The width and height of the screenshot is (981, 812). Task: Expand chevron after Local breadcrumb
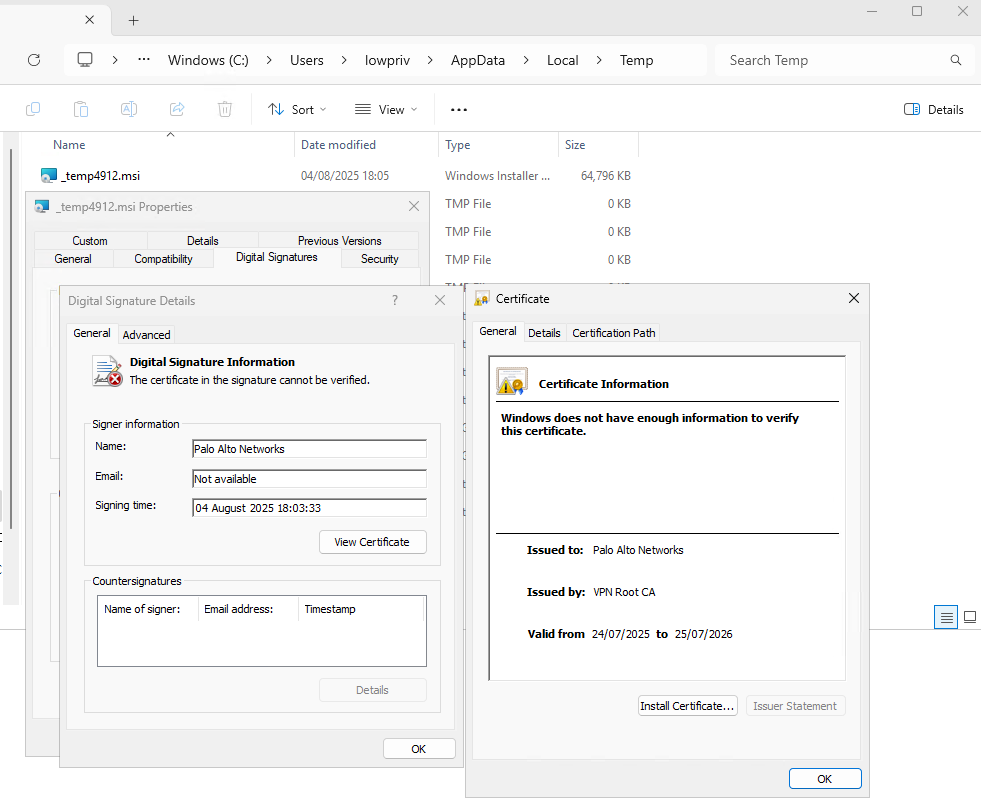pyautogui.click(x=599, y=60)
